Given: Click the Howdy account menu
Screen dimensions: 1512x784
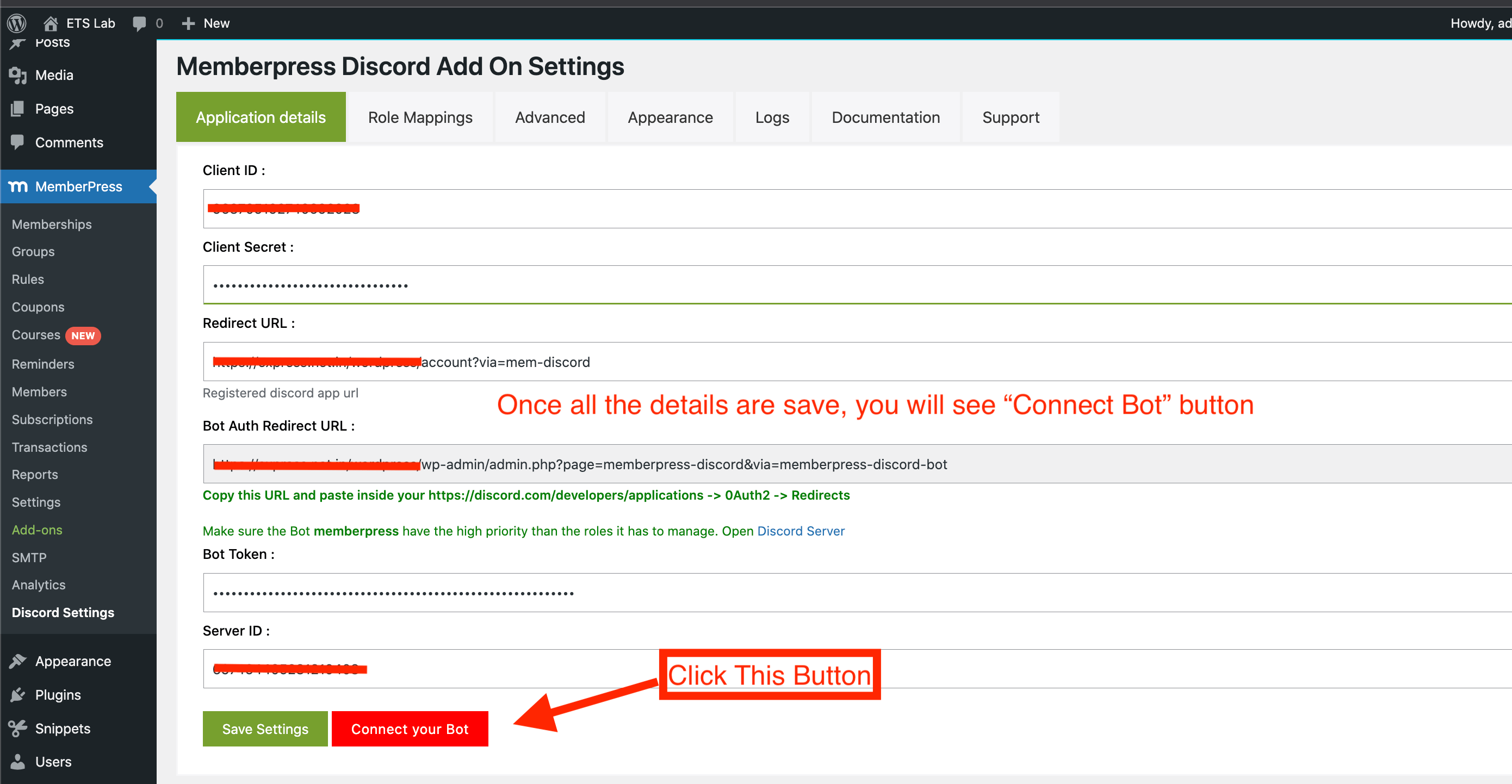Looking at the screenshot, I should click(x=1480, y=23).
